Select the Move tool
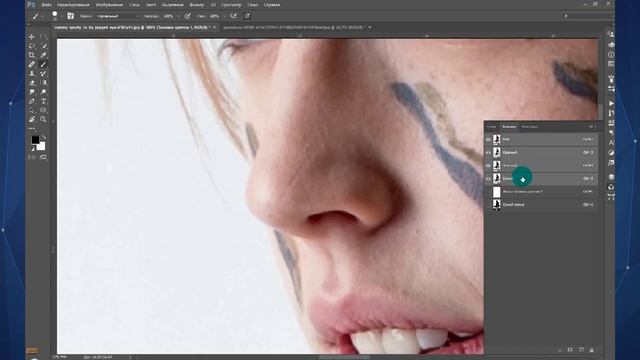The image size is (640, 360). coord(31,37)
